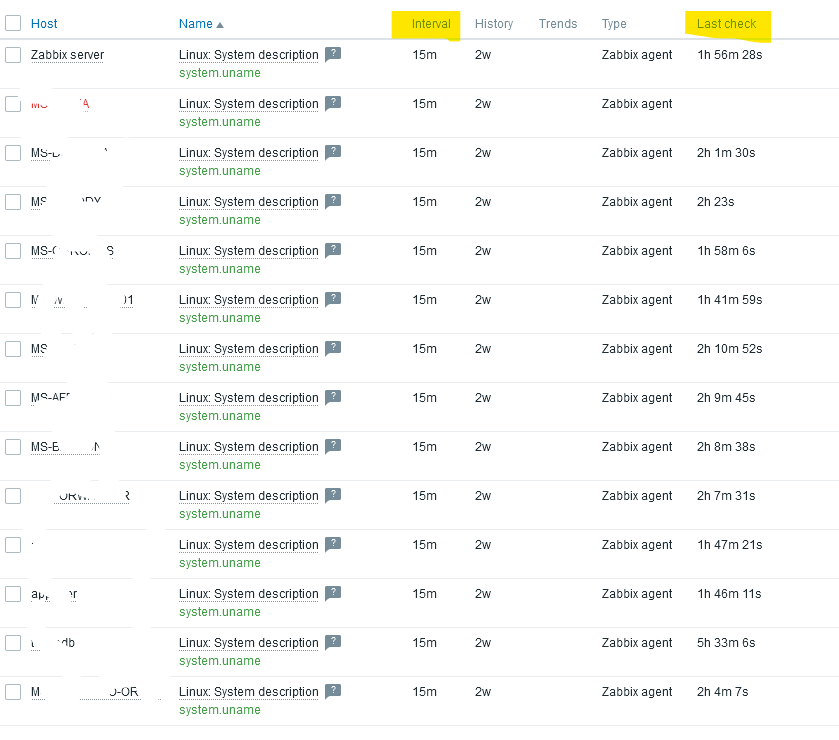Click help icon in 1h 46m 11s row
This screenshot has height=740, width=839.
point(333,594)
